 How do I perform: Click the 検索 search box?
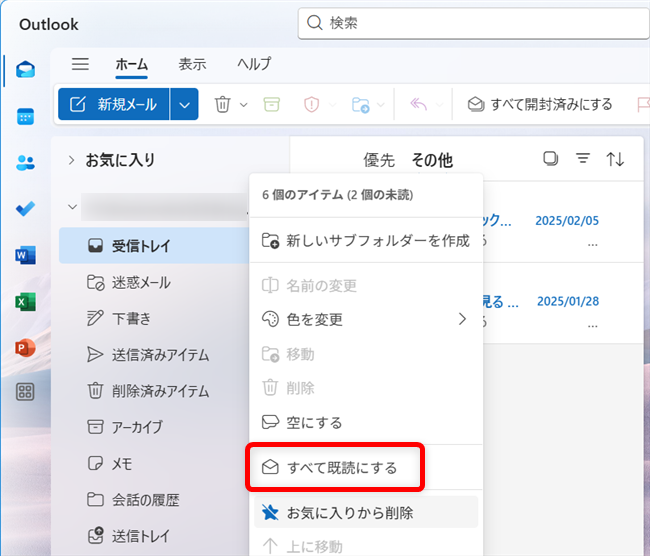tap(470, 21)
